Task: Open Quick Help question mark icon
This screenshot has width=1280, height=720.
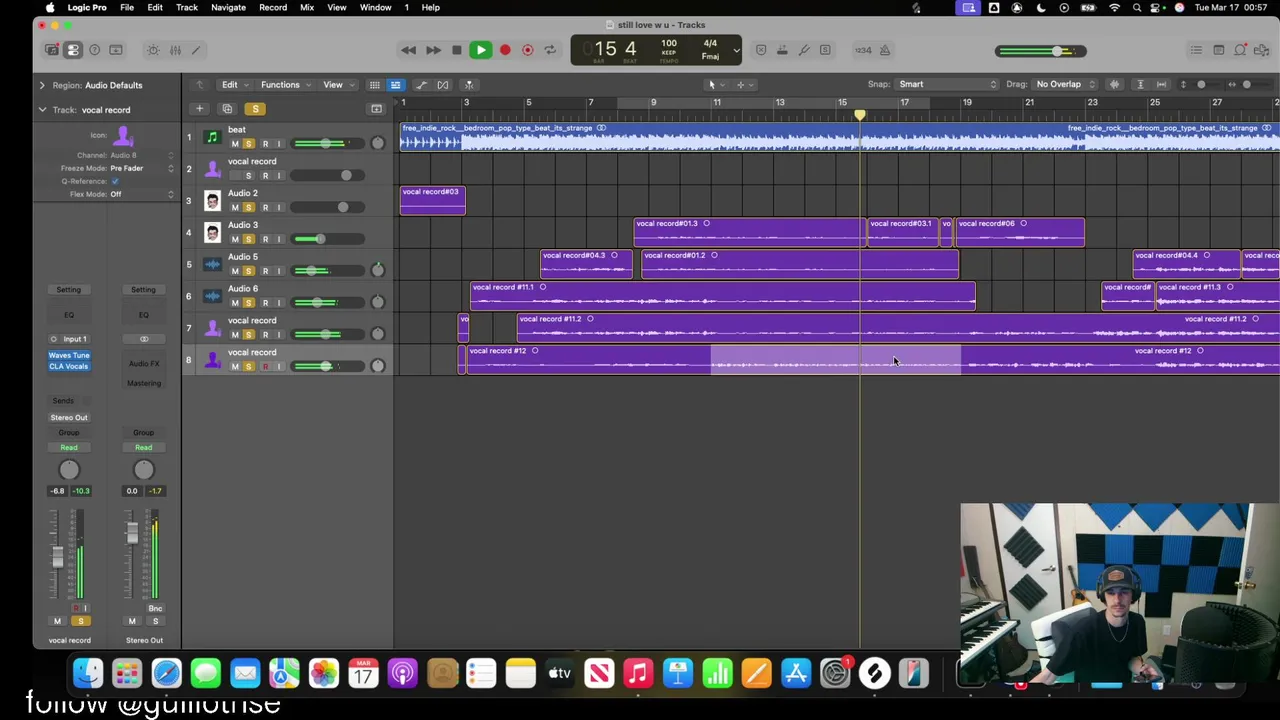Action: point(95,50)
